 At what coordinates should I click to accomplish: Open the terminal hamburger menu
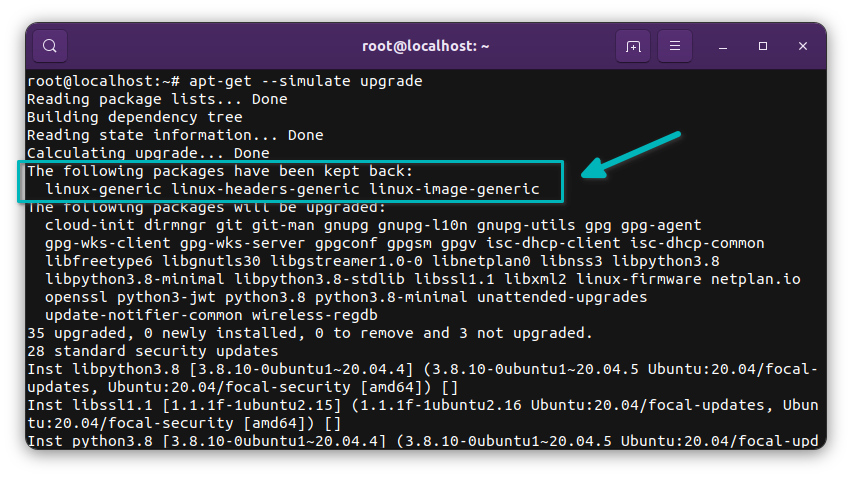[676, 46]
